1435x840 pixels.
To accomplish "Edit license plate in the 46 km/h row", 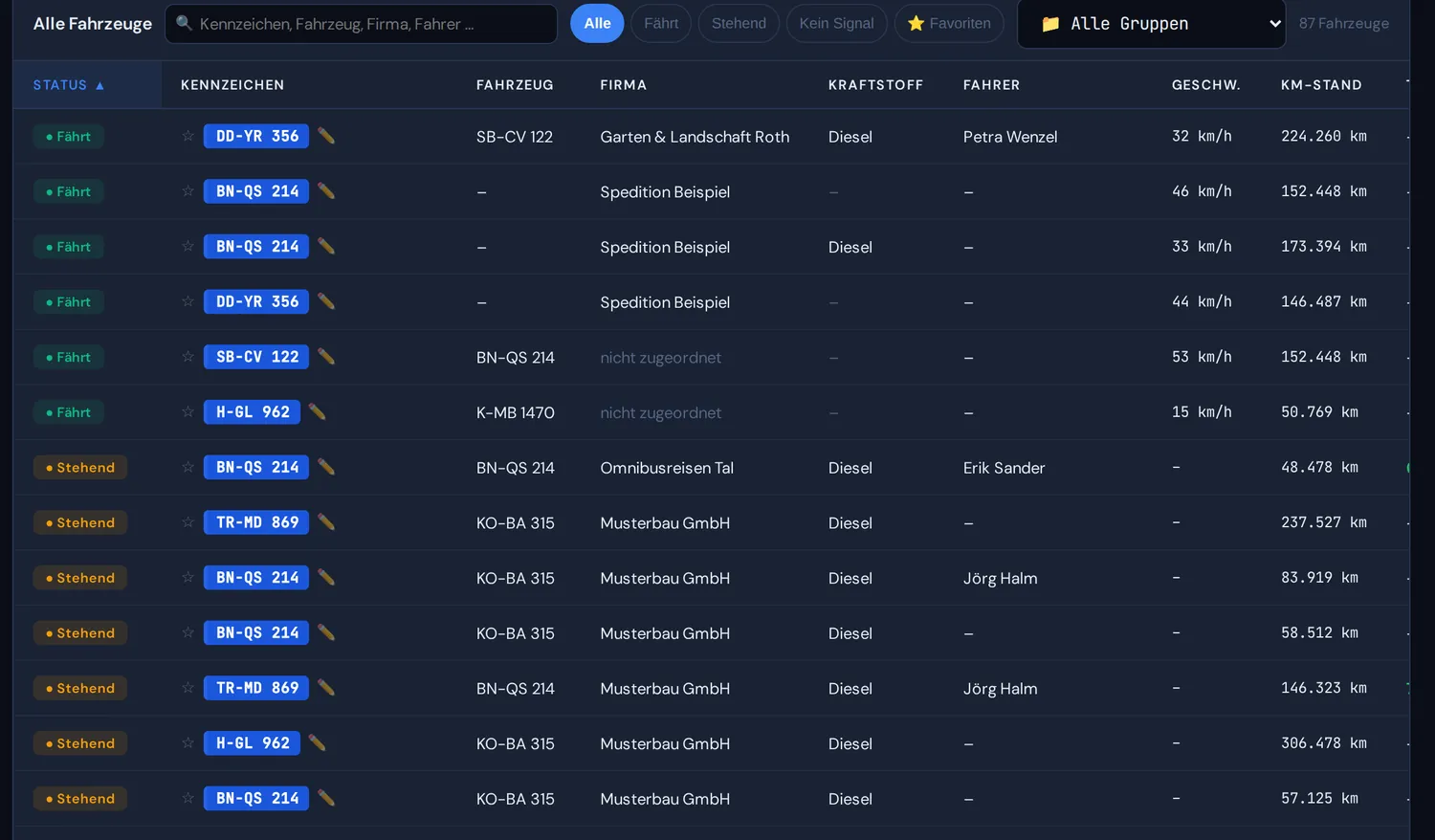I will tap(326, 191).
